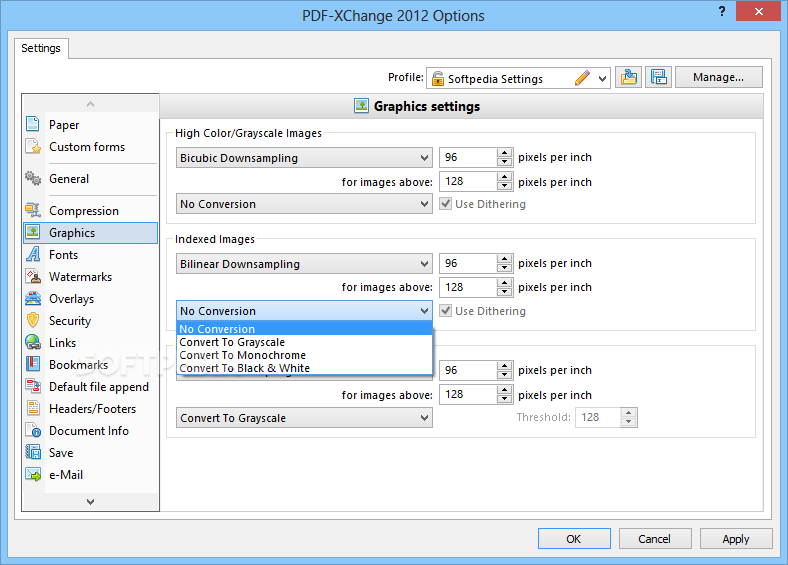This screenshot has height=565, width=788.
Task: Select the Settings tab
Action: pos(41,48)
